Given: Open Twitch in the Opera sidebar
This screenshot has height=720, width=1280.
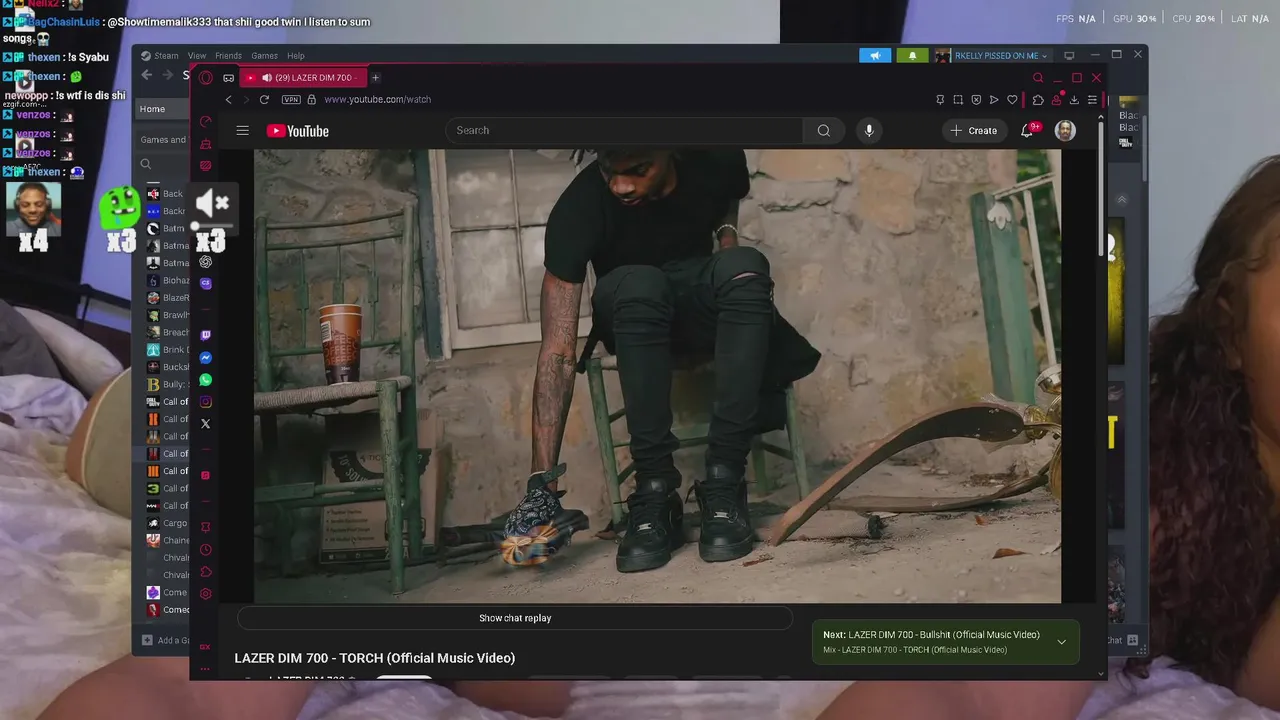Looking at the screenshot, I should click(206, 336).
